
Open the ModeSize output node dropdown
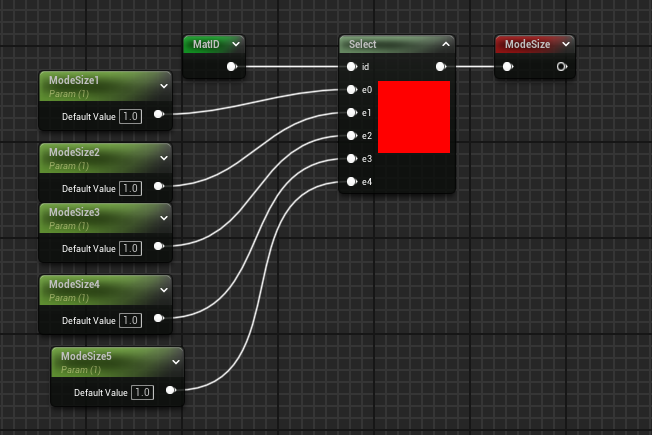click(566, 45)
